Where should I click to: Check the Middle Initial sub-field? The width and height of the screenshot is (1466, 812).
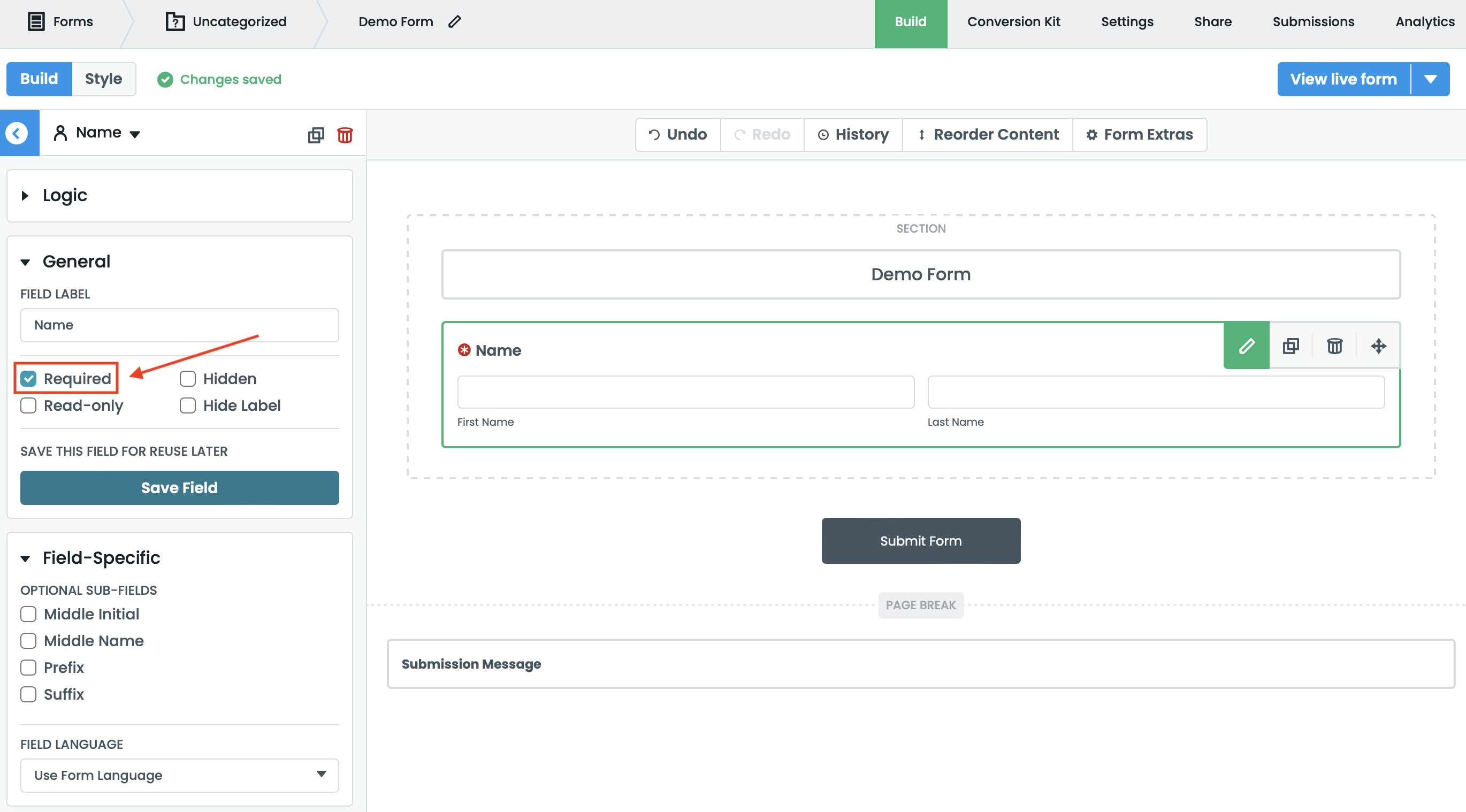pos(28,614)
